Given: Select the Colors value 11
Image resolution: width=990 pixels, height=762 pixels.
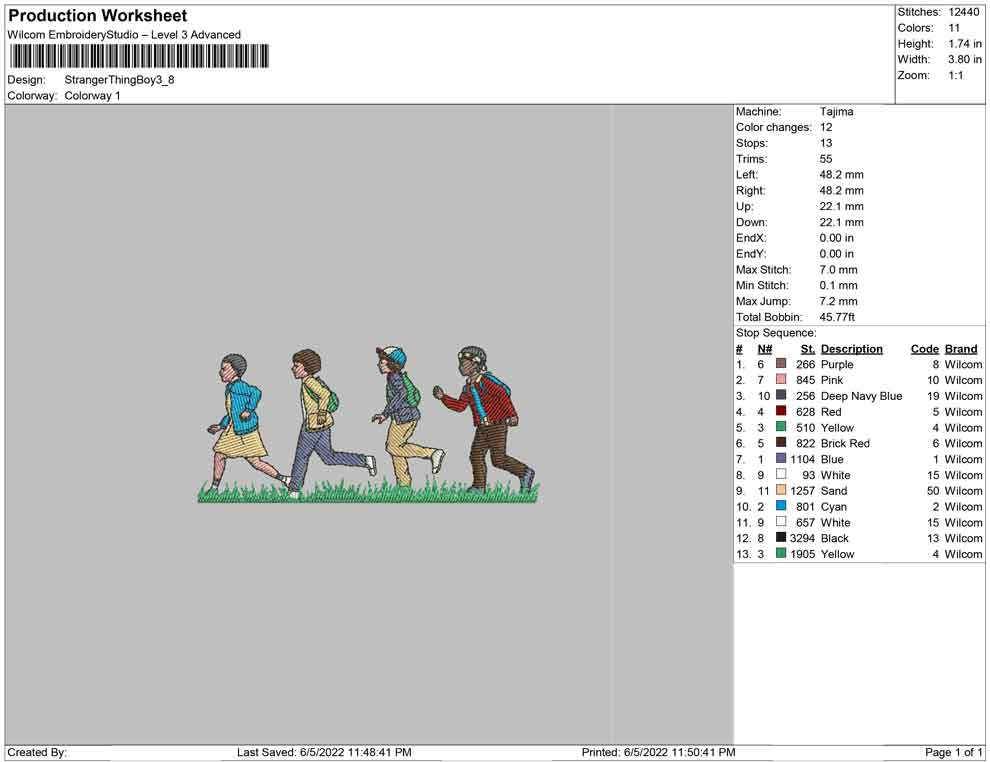Looking at the screenshot, I should (x=954, y=28).
